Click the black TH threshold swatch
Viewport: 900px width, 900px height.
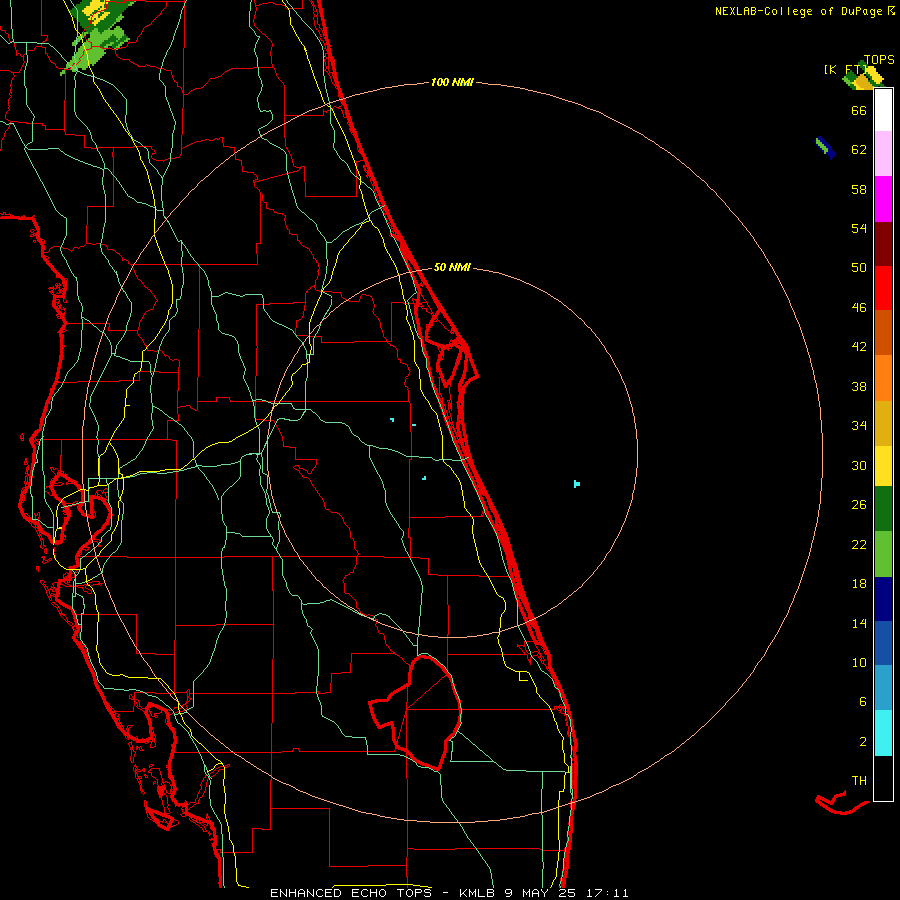[x=883, y=778]
